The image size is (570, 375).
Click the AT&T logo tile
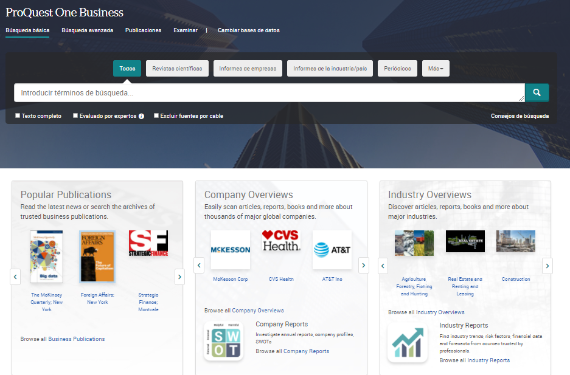pyautogui.click(x=332, y=250)
